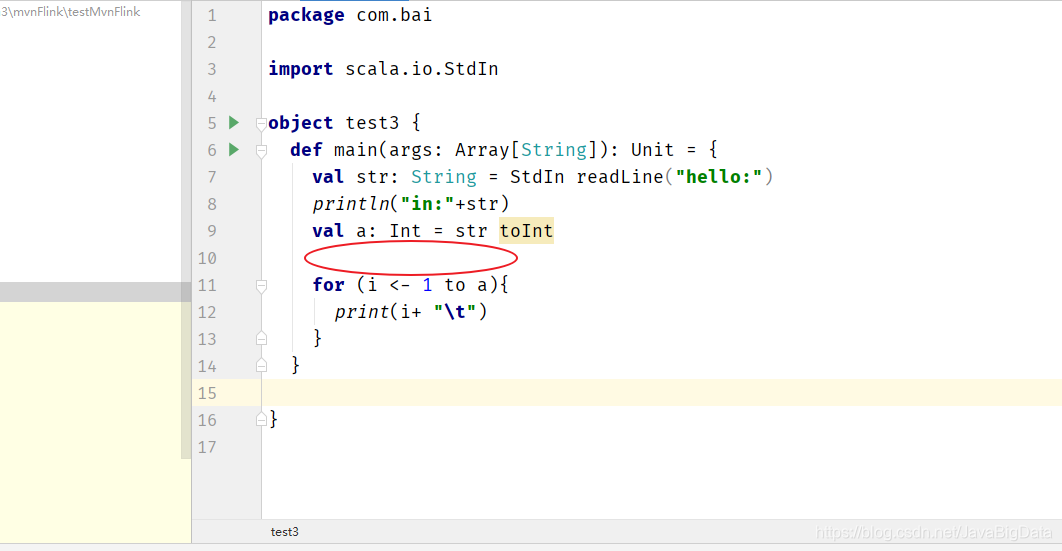Click fold end marker on line 16
This screenshot has width=1062, height=551.
(261, 420)
